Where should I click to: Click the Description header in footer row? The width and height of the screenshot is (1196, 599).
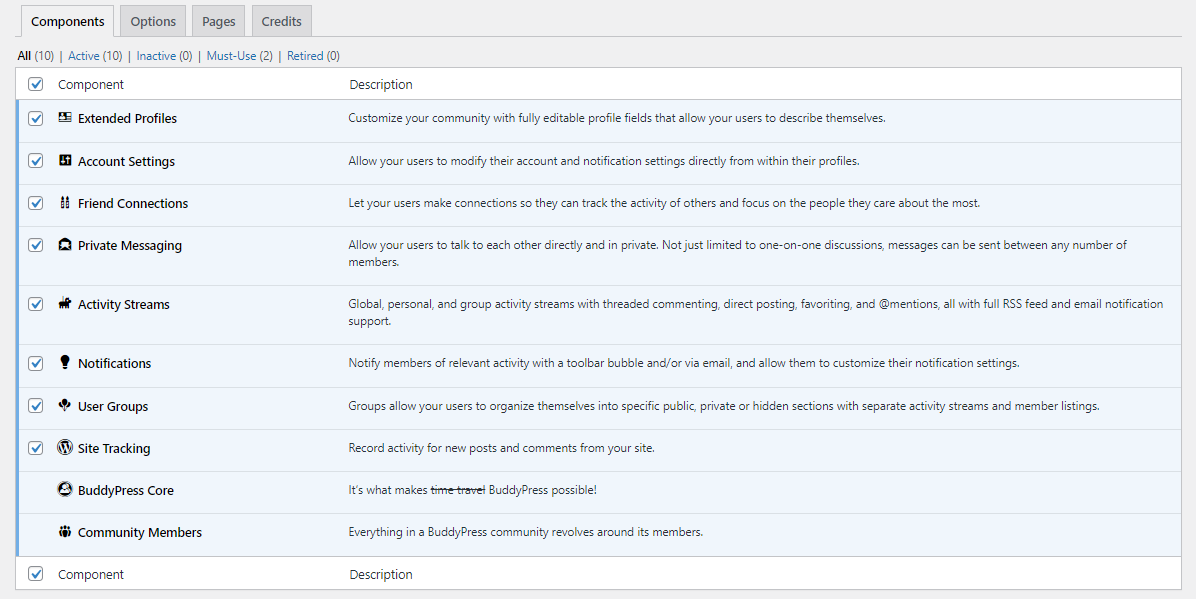point(381,574)
